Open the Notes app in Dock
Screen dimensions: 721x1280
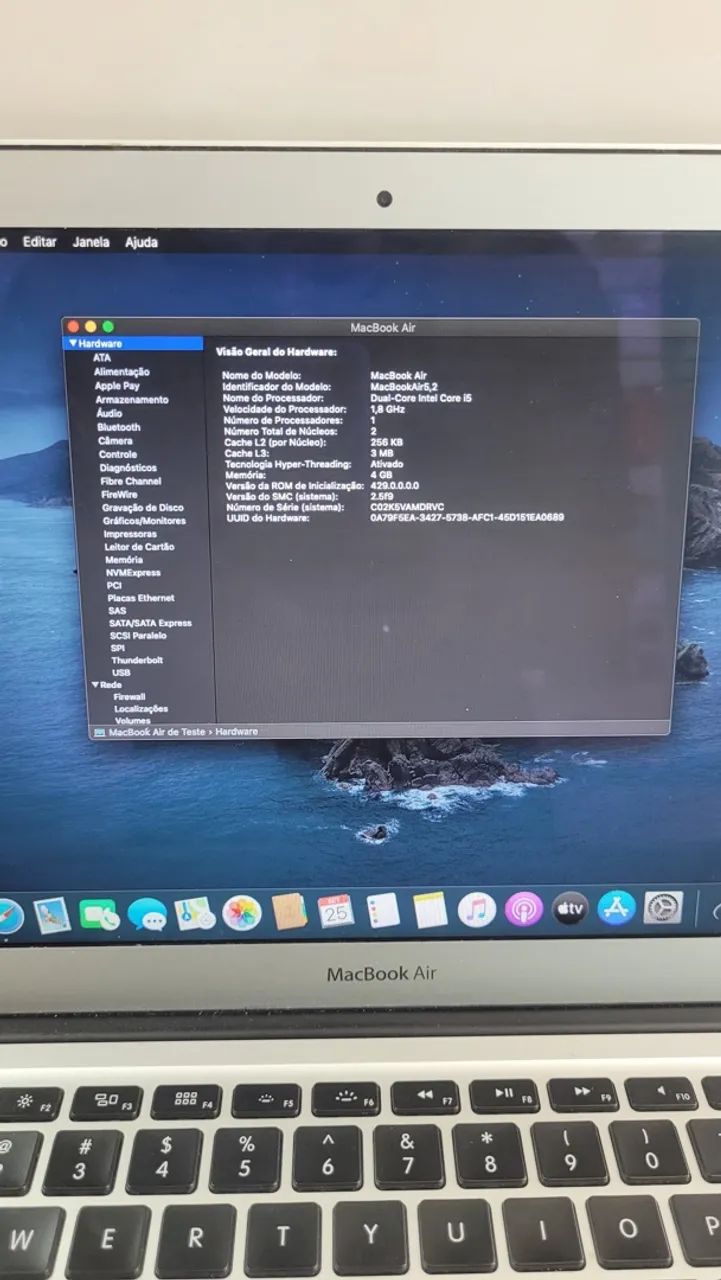(430, 910)
